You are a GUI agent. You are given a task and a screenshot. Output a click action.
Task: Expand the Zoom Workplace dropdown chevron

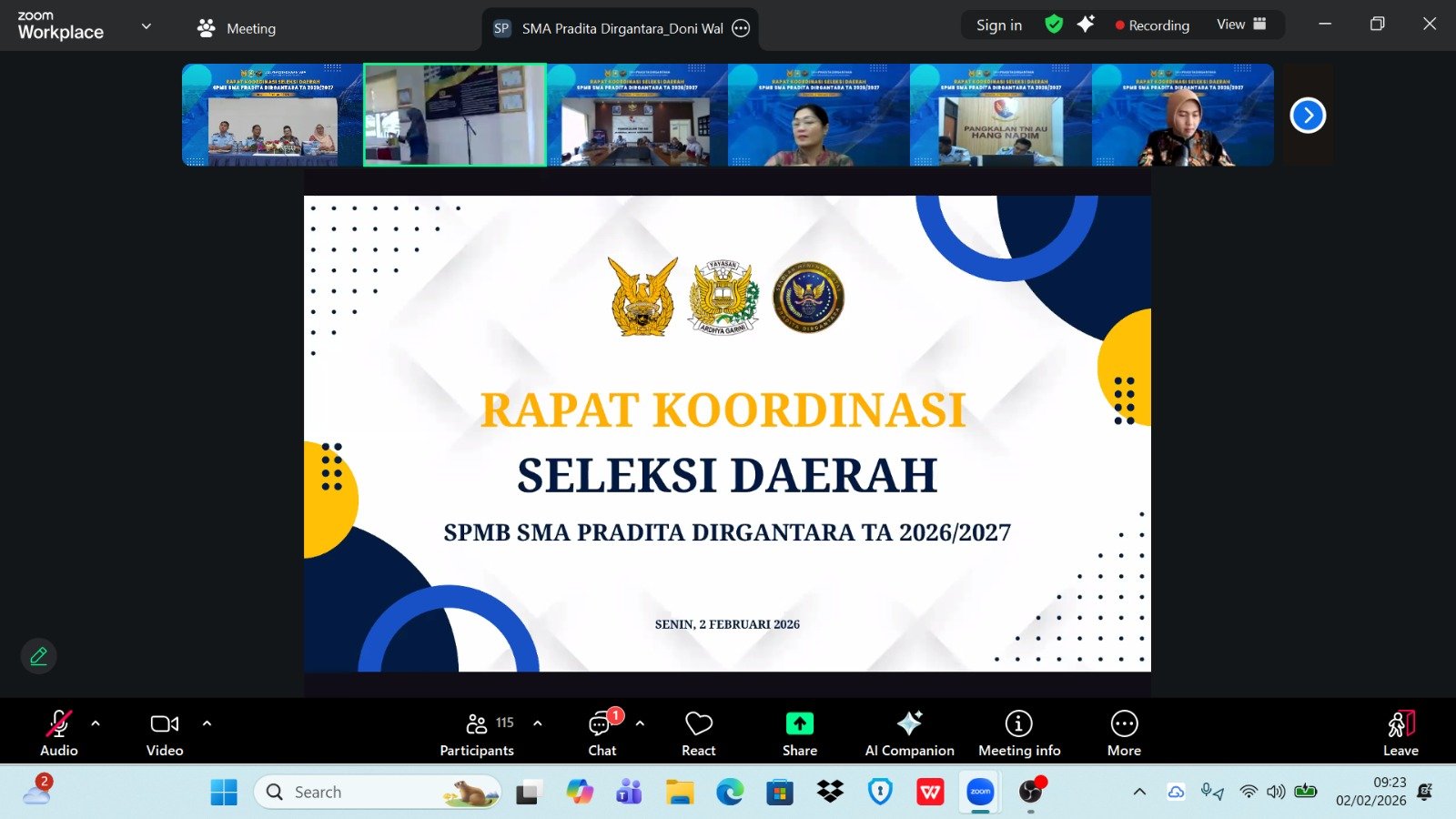[147, 26]
